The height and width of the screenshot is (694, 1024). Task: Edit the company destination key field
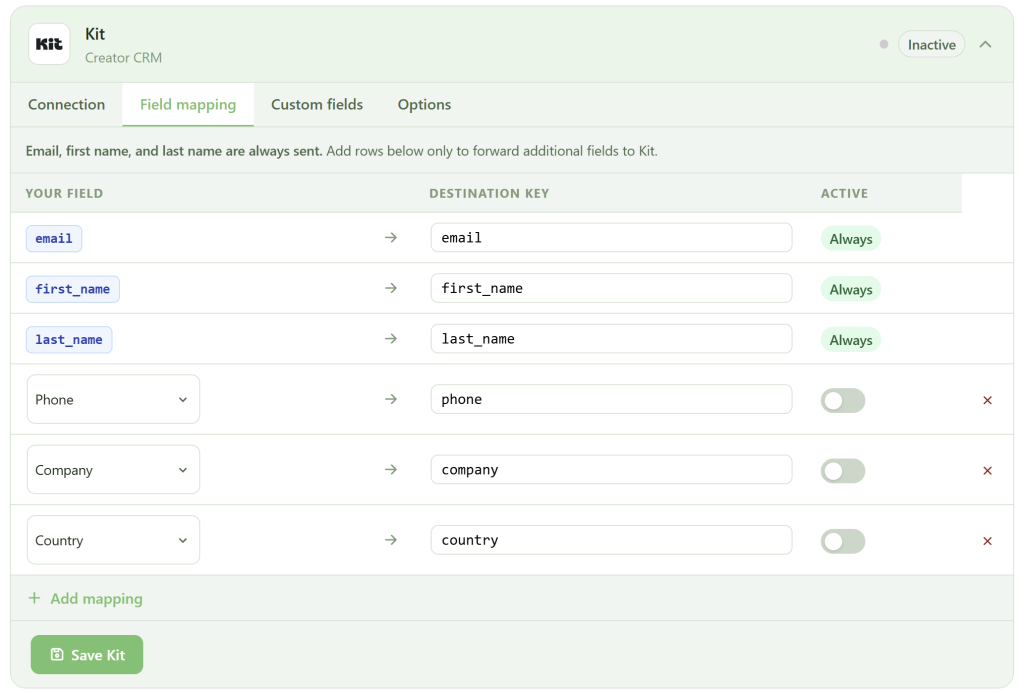click(x=611, y=469)
